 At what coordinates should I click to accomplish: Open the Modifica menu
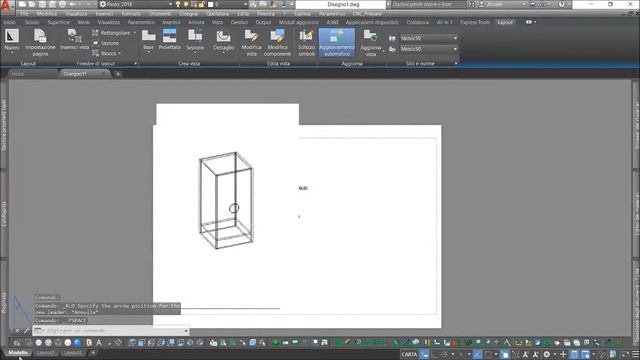[47, 13]
